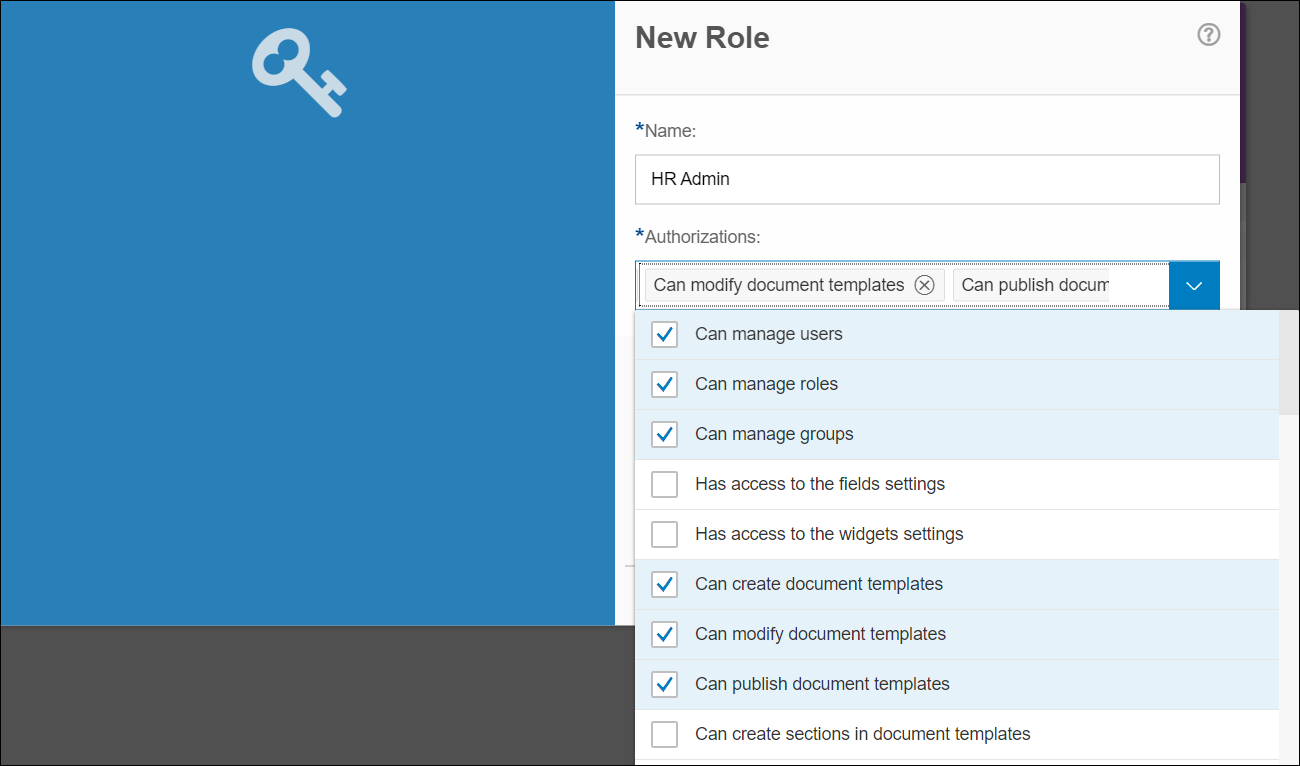
Task: Uncheck 'Can manage groups' checkbox
Action: pos(664,434)
